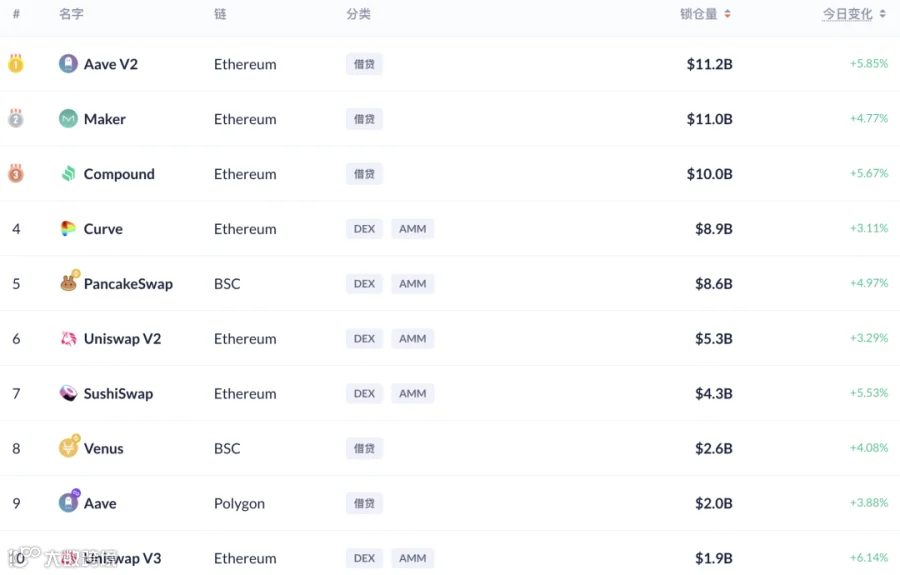Click the Curve rainbow logo icon
This screenshot has height=575, width=900.
pyautogui.click(x=68, y=229)
